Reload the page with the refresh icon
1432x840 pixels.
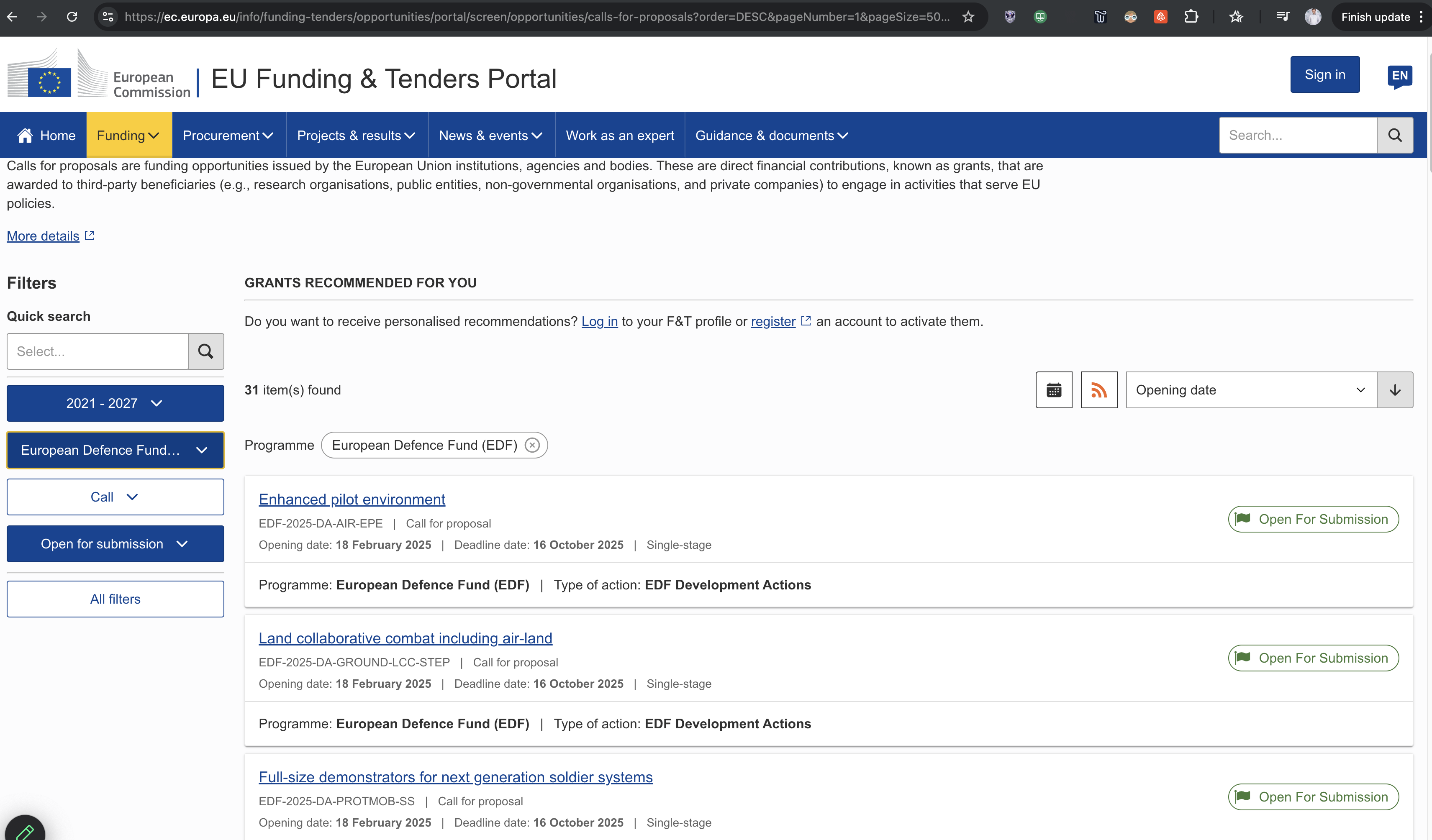click(x=72, y=16)
